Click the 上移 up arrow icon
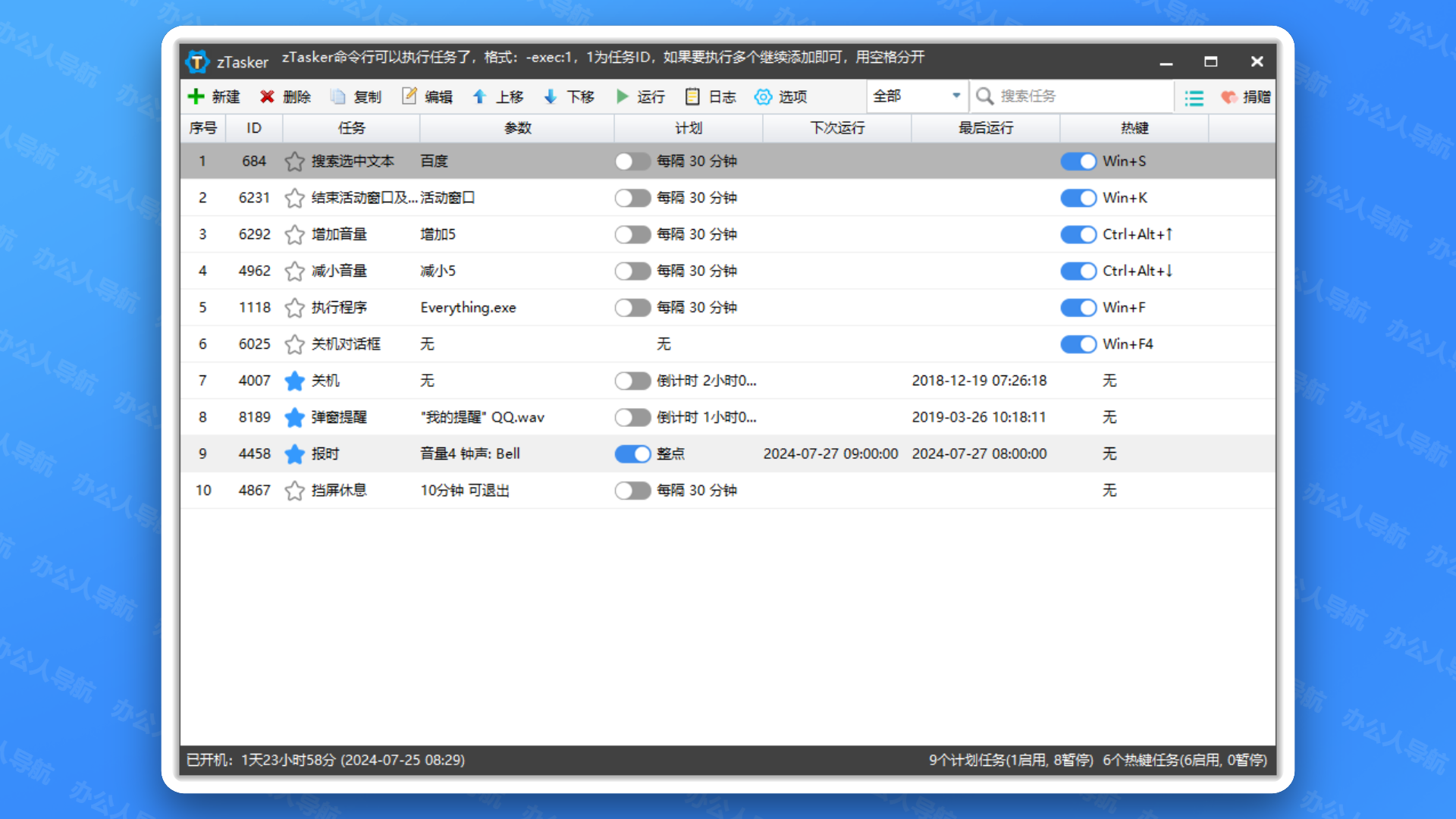Image resolution: width=1456 pixels, height=819 pixels. pyautogui.click(x=479, y=96)
